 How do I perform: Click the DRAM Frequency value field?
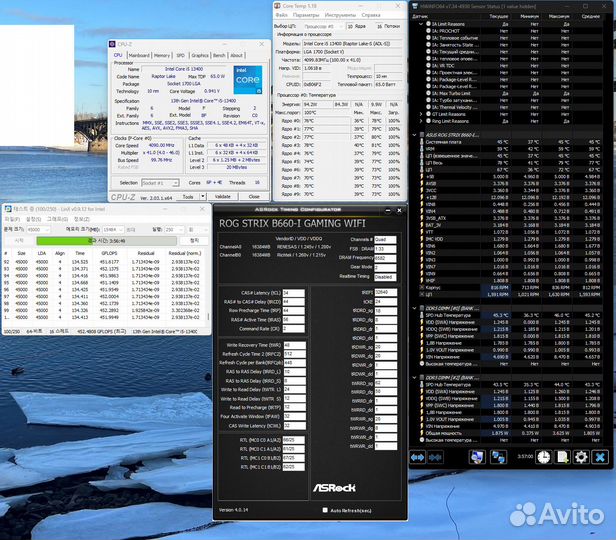[x=385, y=258]
